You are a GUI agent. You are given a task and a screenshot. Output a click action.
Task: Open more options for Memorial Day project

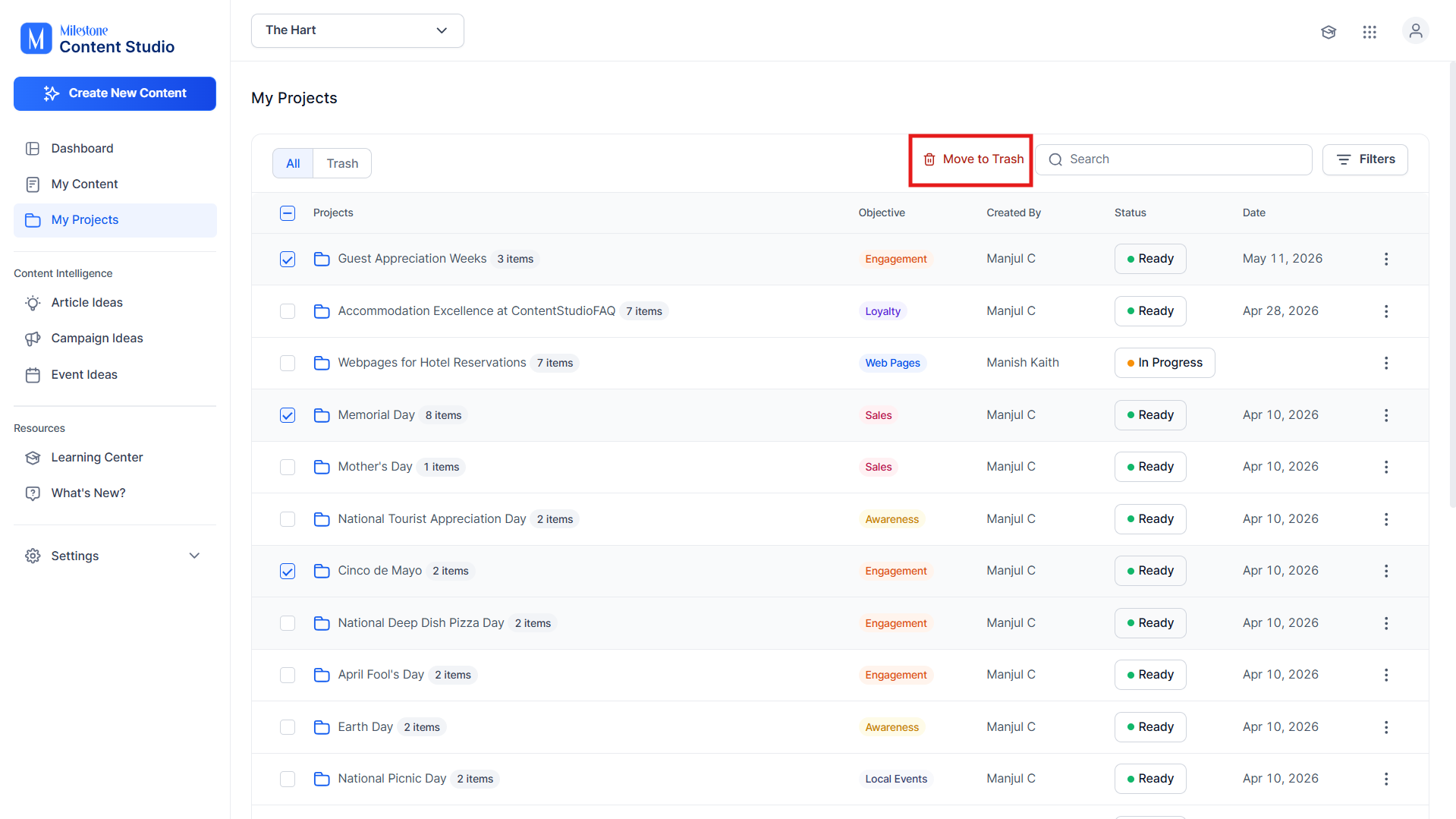(x=1386, y=415)
